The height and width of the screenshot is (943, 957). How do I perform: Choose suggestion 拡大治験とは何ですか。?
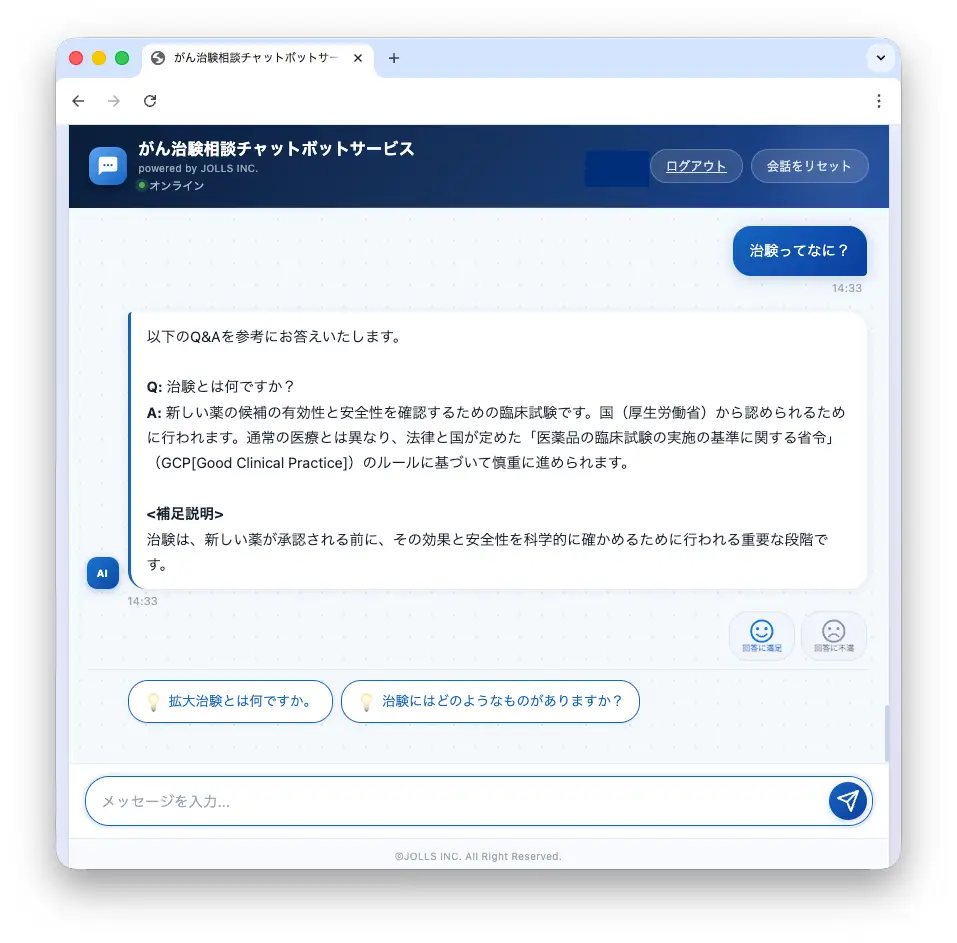pos(230,701)
